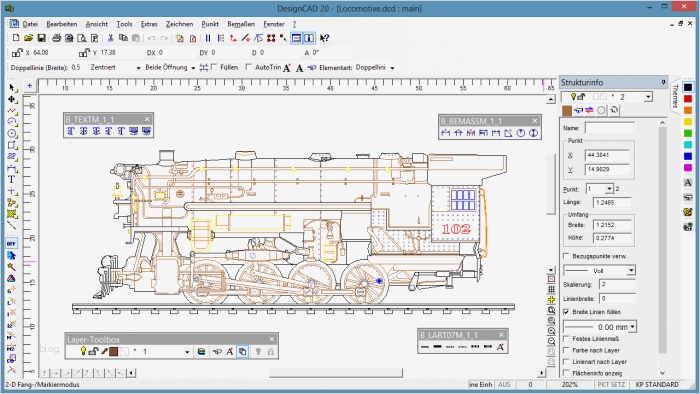Cut selection with the scissors icon
The width and height of the screenshot is (700, 394).
pyautogui.click(x=111, y=38)
